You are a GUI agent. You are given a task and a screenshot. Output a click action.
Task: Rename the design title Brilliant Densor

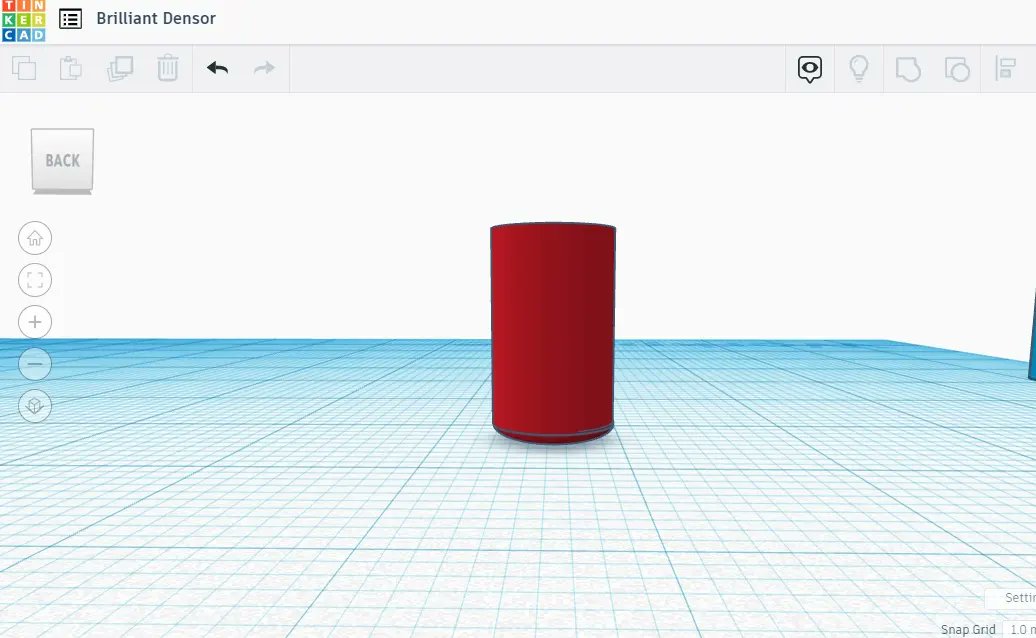point(156,18)
